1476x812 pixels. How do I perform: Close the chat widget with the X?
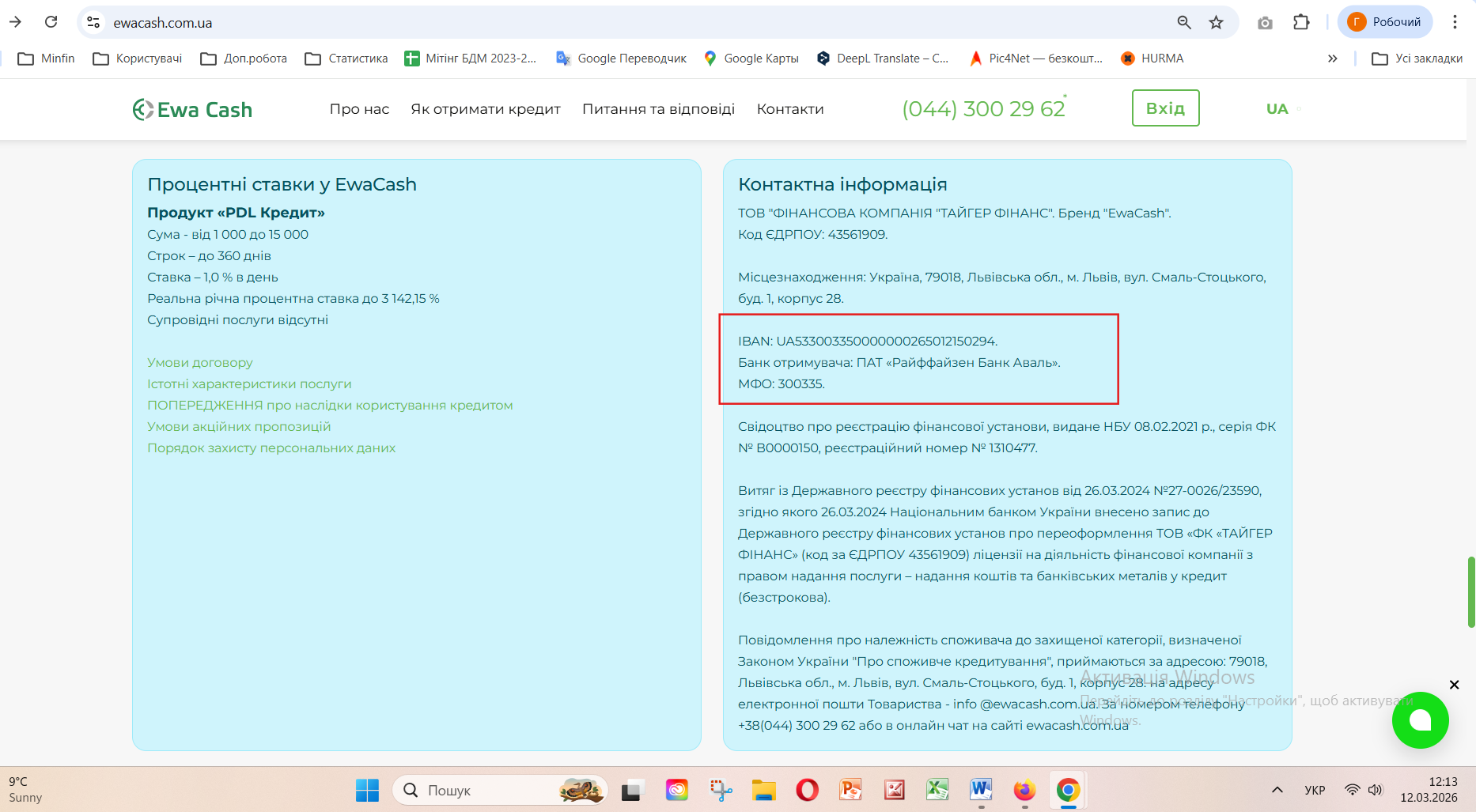coord(1454,685)
